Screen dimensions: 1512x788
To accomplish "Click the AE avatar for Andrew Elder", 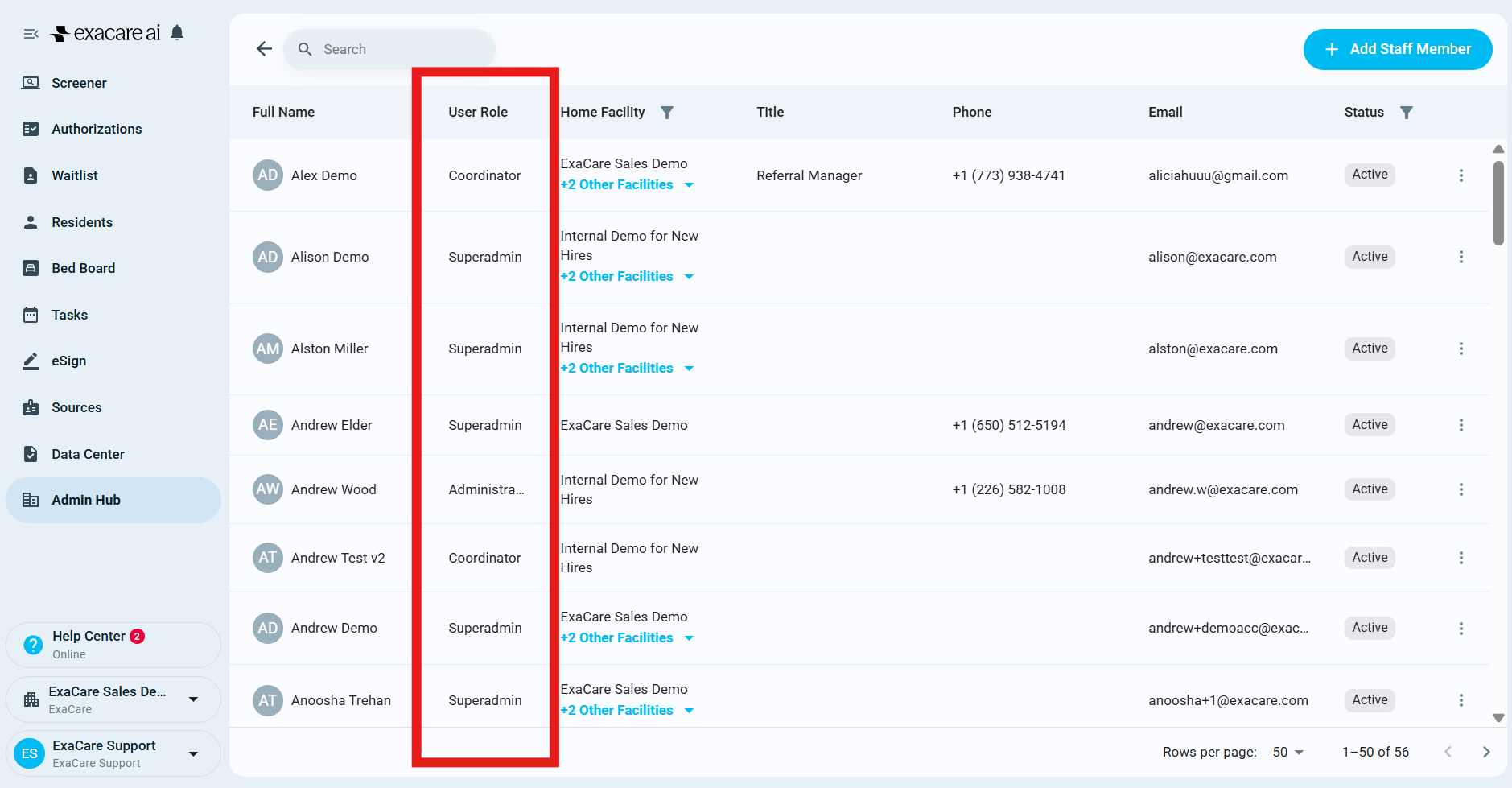I will tap(268, 425).
